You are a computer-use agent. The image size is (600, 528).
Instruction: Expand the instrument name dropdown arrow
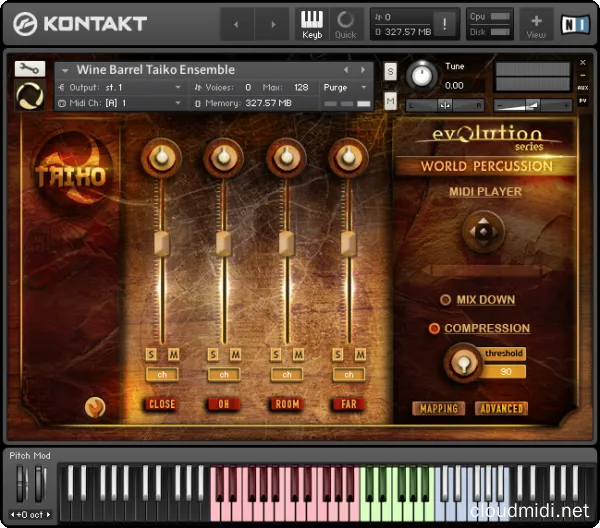pyautogui.click(x=65, y=70)
